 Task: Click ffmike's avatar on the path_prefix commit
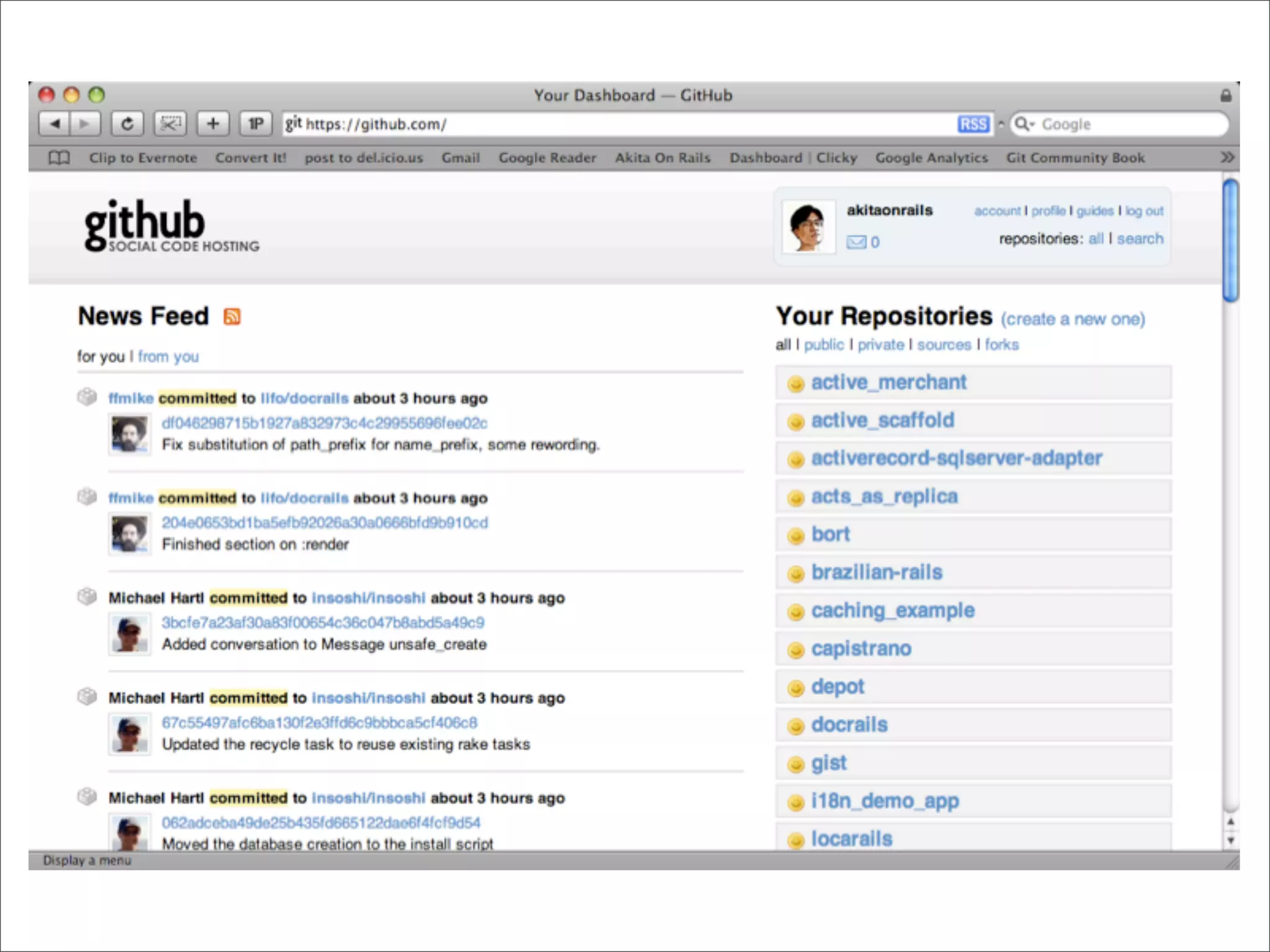pos(130,434)
